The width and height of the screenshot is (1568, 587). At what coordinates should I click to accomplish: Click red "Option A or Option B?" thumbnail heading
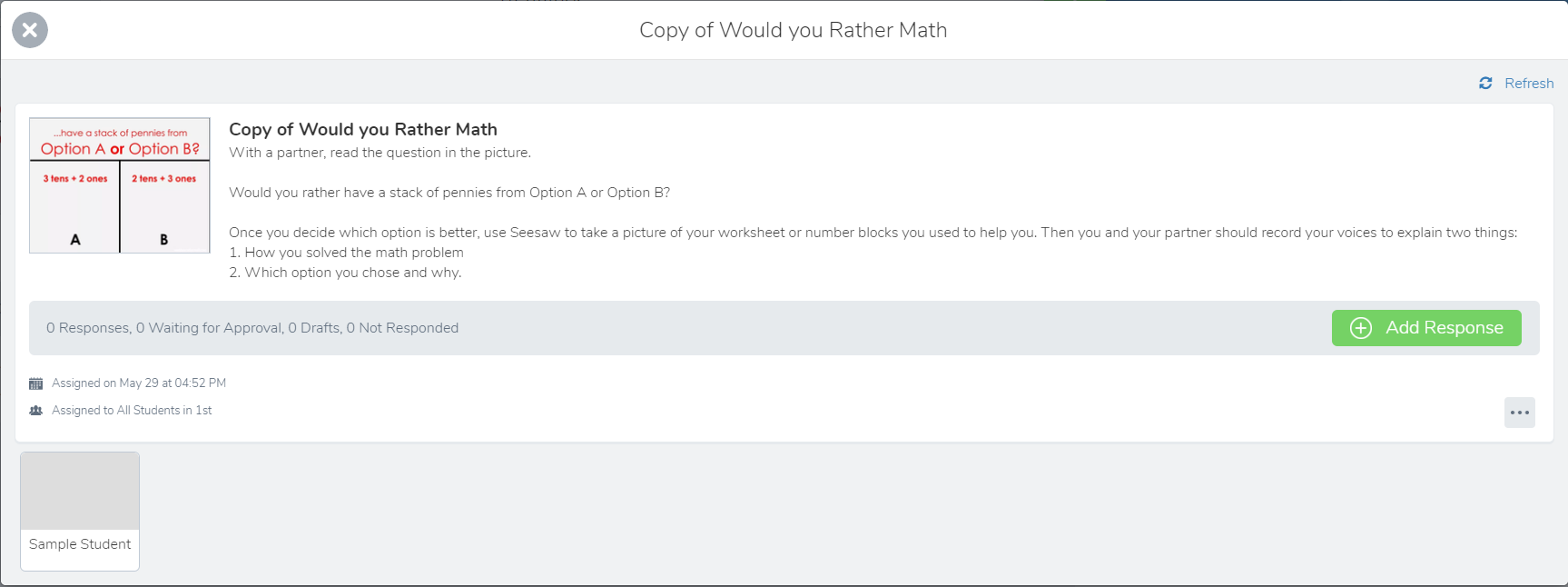click(x=120, y=149)
